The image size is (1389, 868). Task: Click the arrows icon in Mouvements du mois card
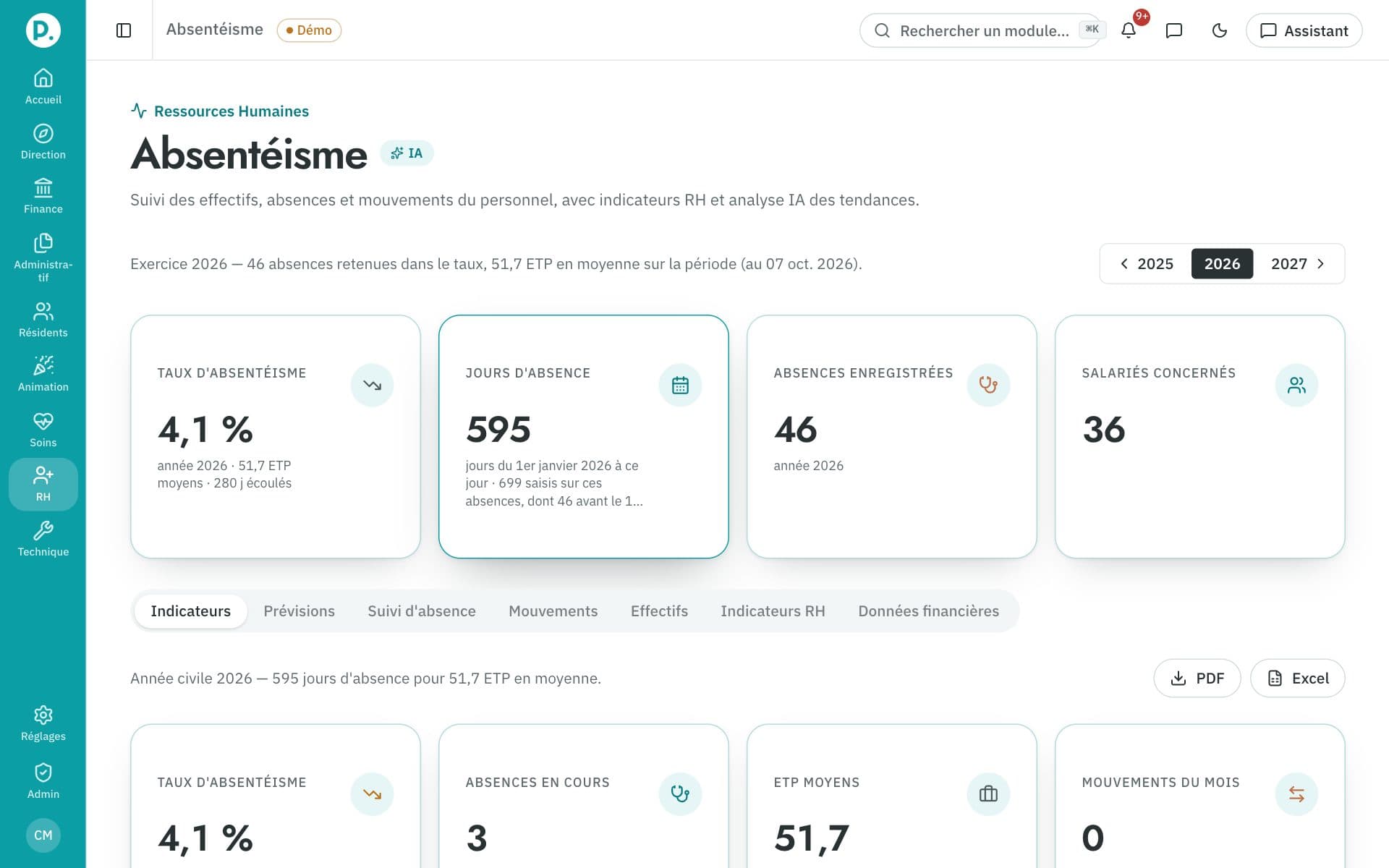(1296, 794)
